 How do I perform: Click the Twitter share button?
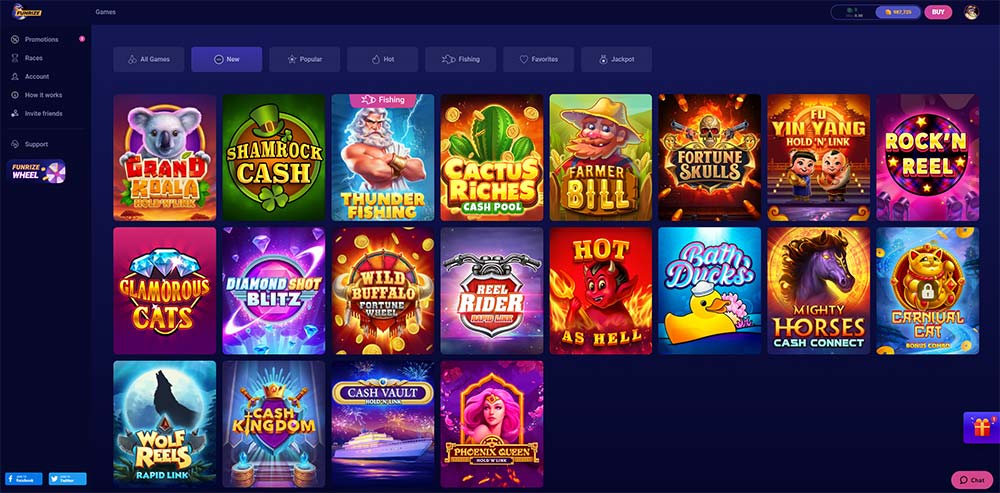(68, 478)
